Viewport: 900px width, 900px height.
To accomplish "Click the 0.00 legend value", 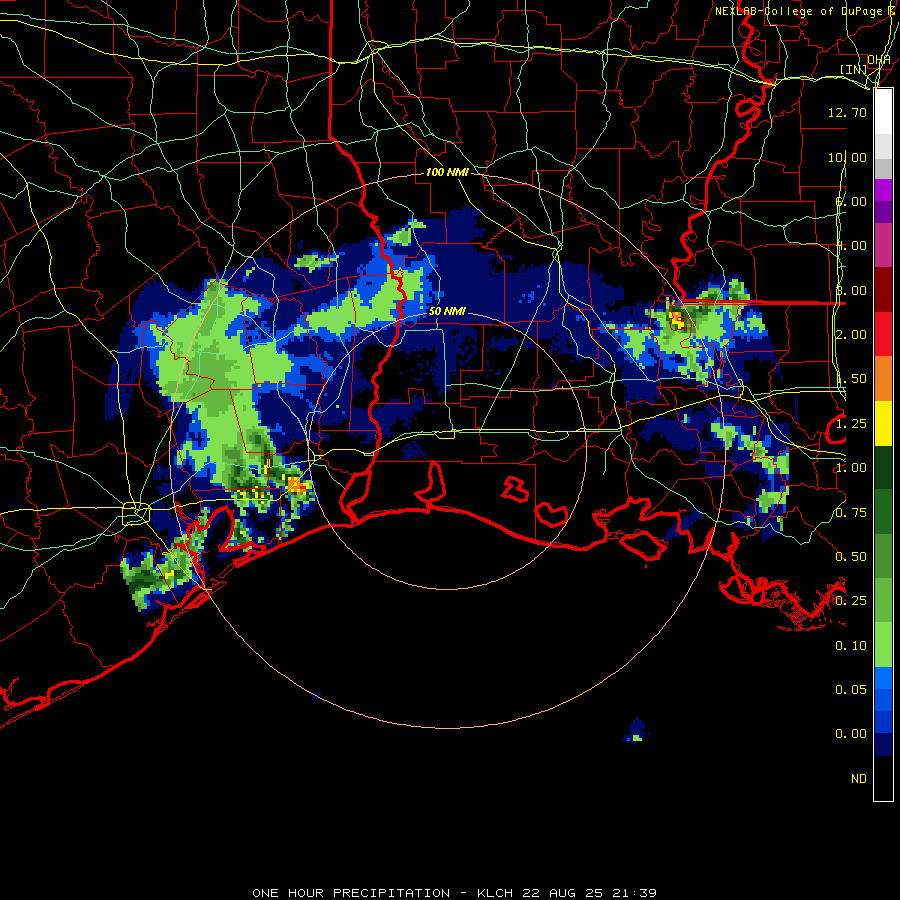I will 851,734.
